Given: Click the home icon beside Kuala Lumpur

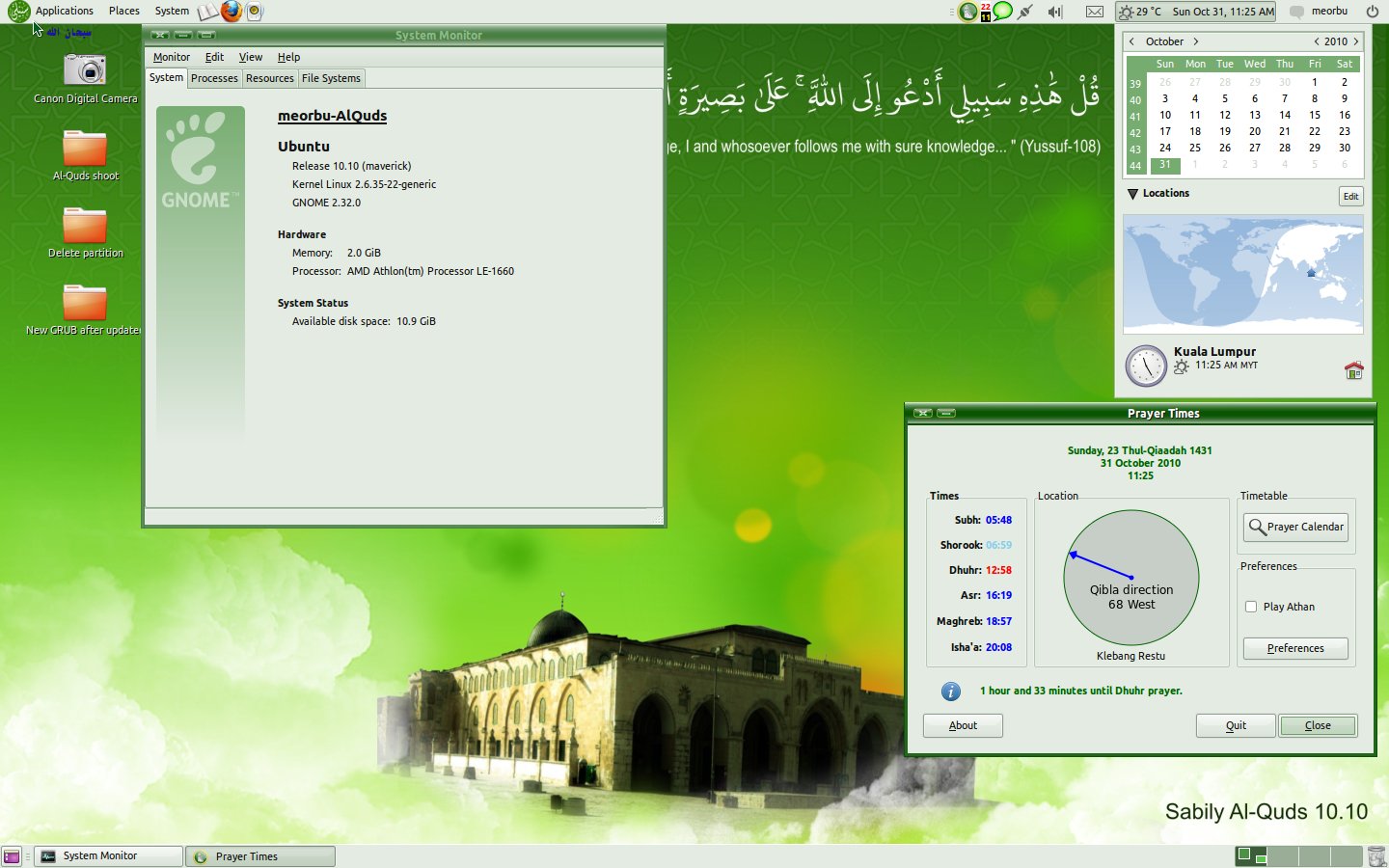Looking at the screenshot, I should (x=1353, y=370).
